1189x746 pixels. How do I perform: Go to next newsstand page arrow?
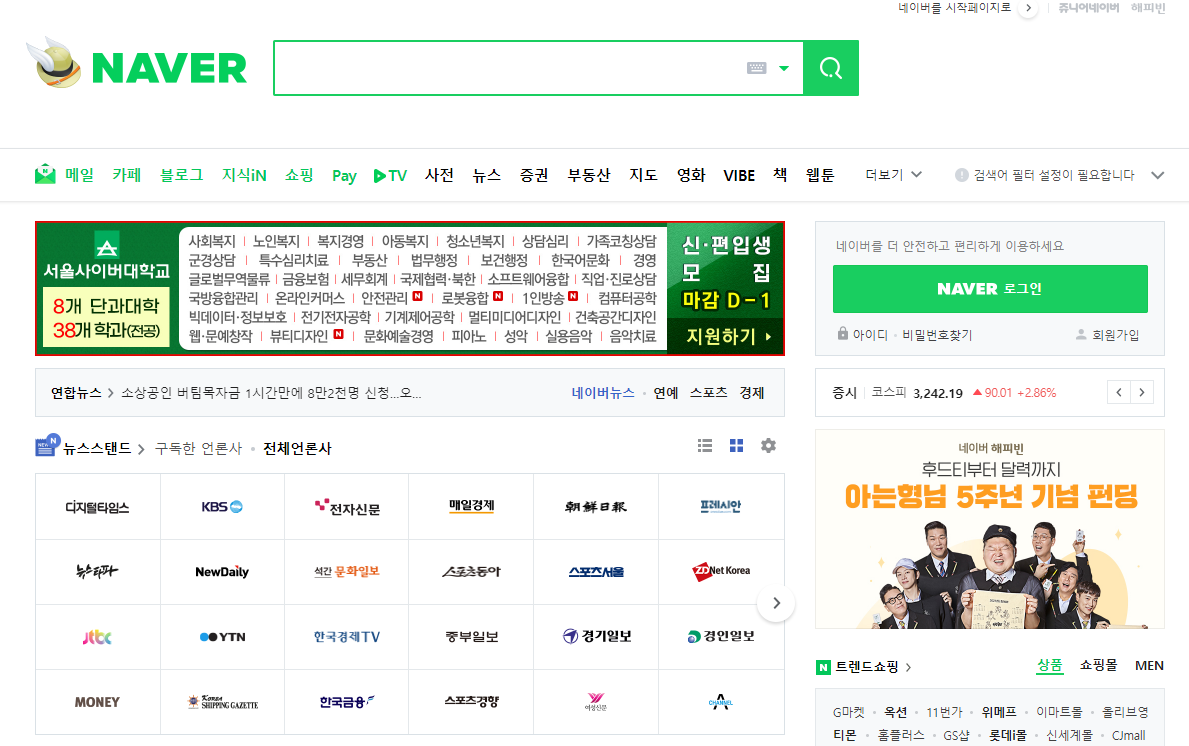pos(776,603)
